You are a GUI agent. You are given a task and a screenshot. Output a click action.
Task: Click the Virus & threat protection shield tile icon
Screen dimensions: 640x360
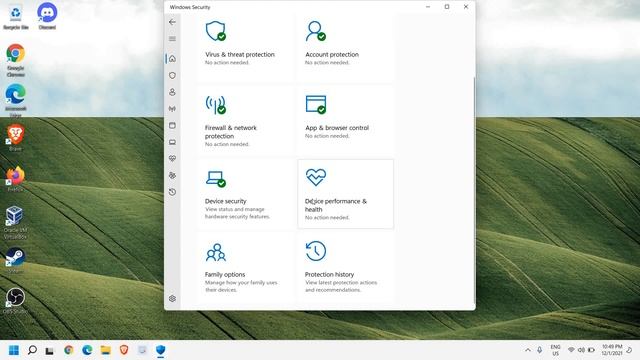[216, 31]
